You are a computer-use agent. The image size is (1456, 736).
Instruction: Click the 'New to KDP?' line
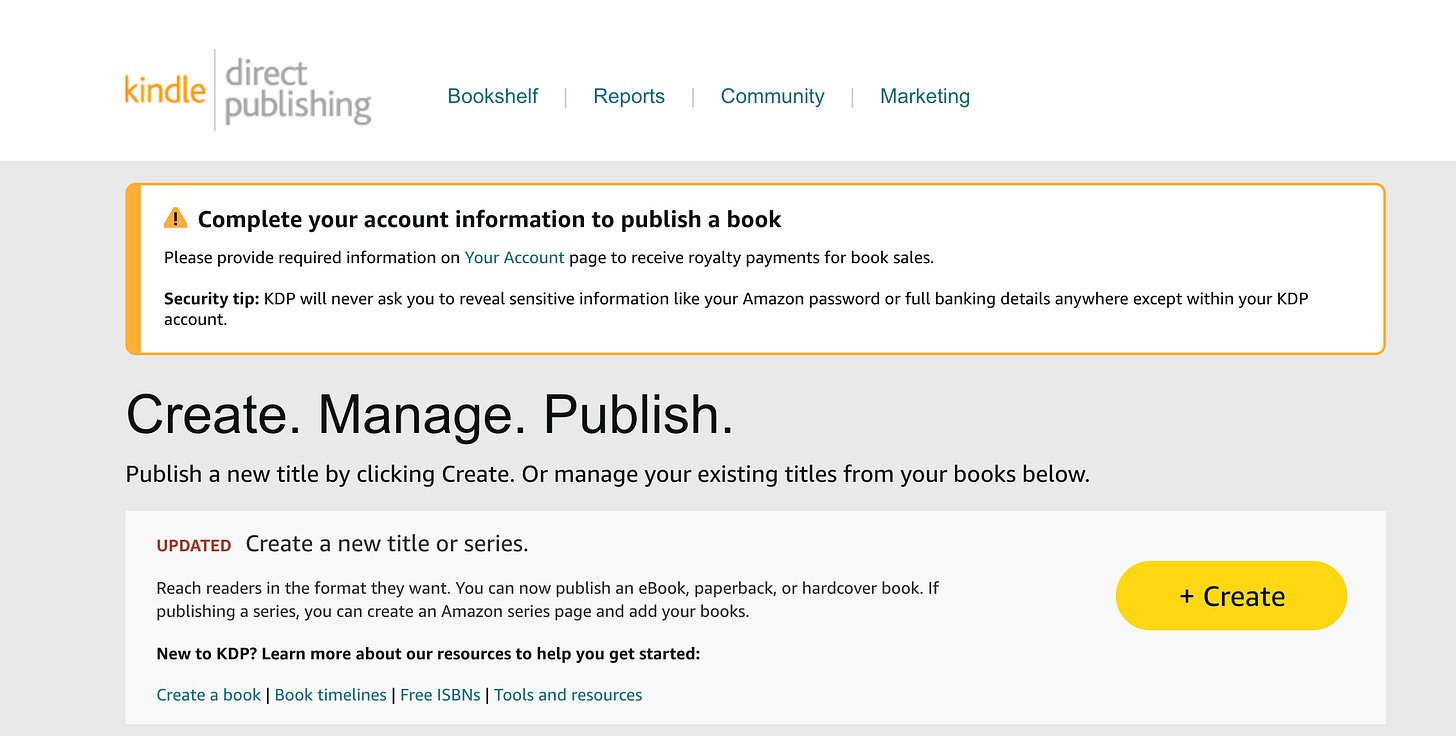click(x=429, y=654)
